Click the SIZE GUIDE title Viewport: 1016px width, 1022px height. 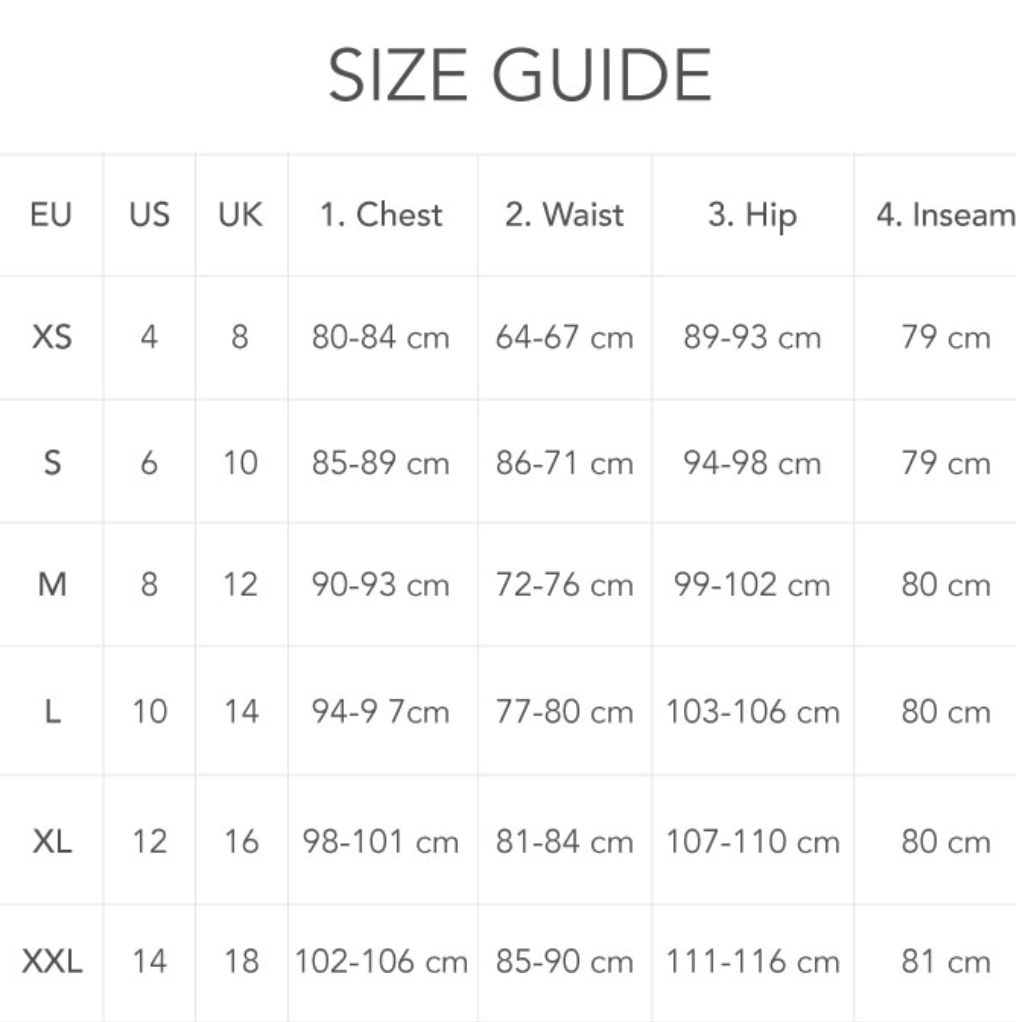pyautogui.click(x=519, y=76)
